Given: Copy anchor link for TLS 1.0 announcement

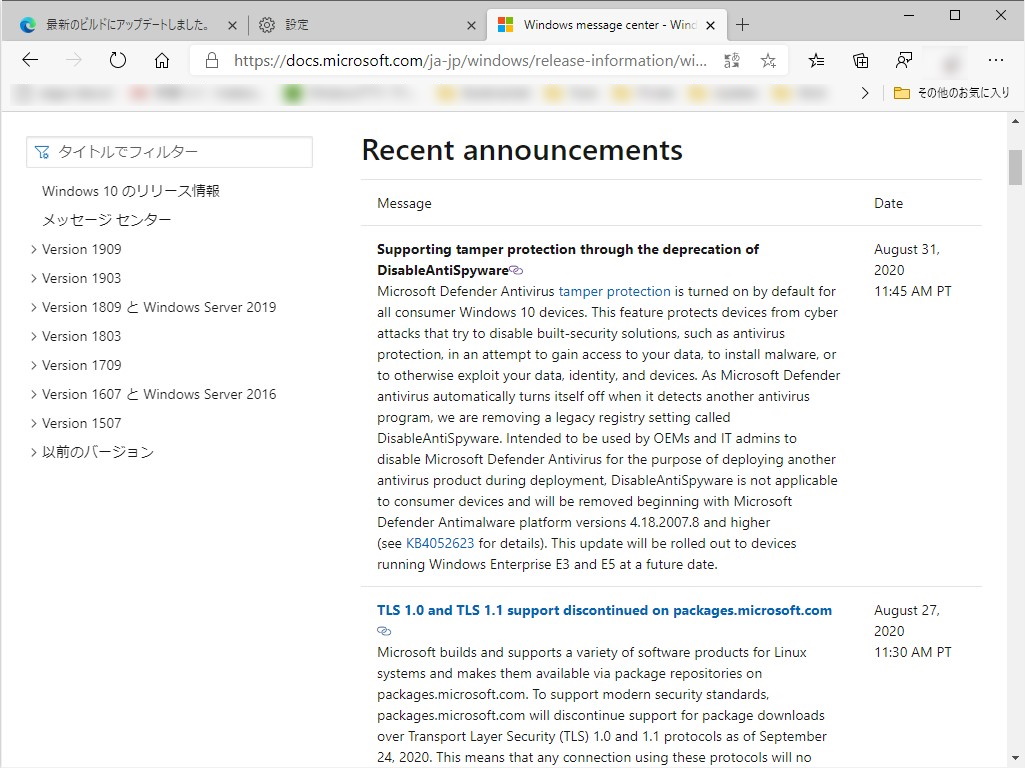Looking at the screenshot, I should [384, 631].
